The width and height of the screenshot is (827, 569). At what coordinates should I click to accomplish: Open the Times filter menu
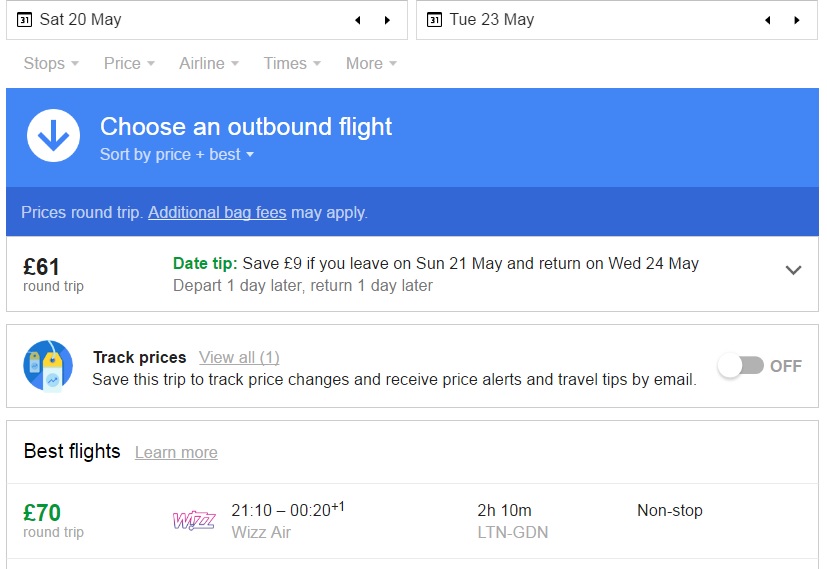(x=292, y=63)
